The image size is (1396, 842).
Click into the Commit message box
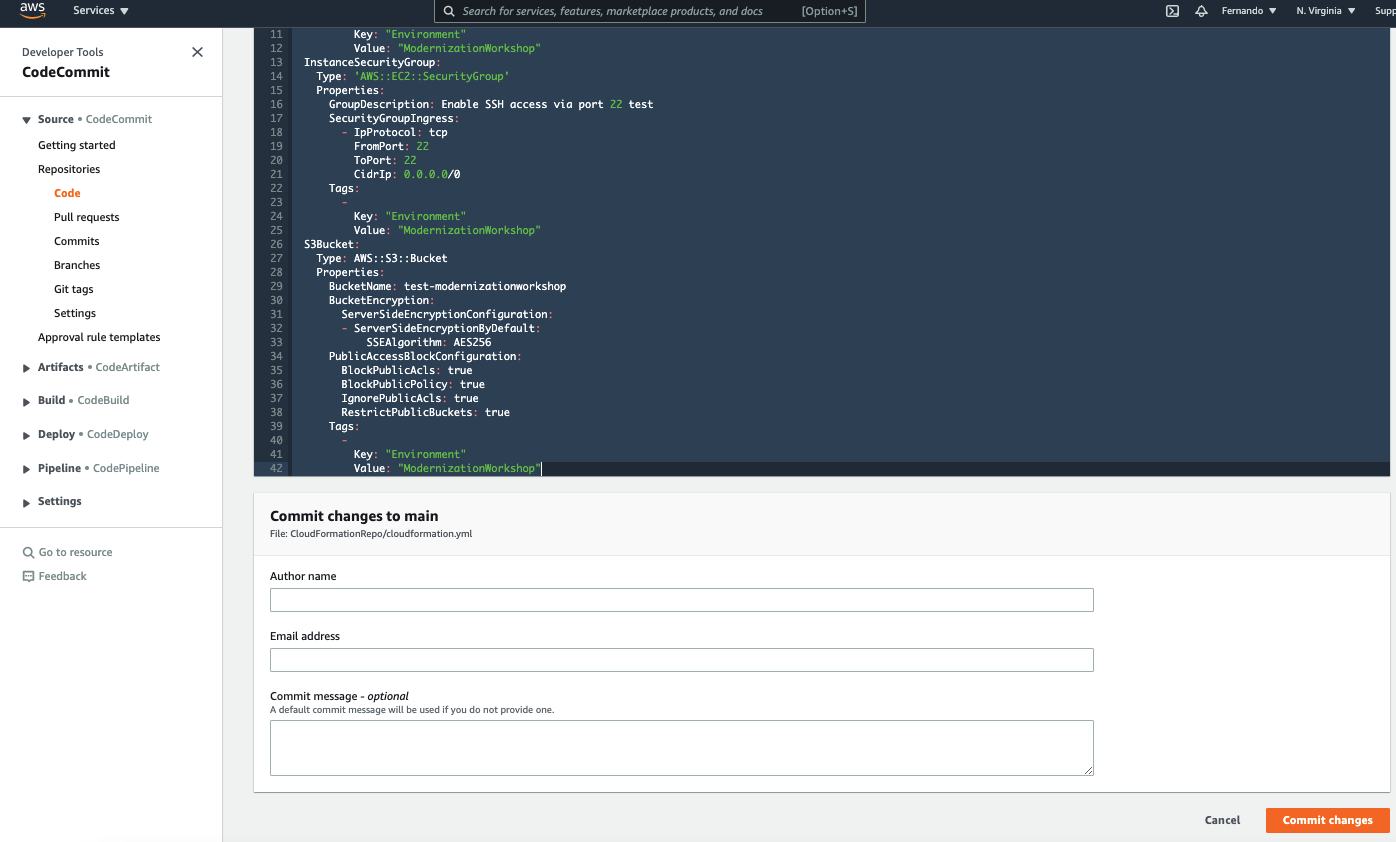pyautogui.click(x=681, y=748)
